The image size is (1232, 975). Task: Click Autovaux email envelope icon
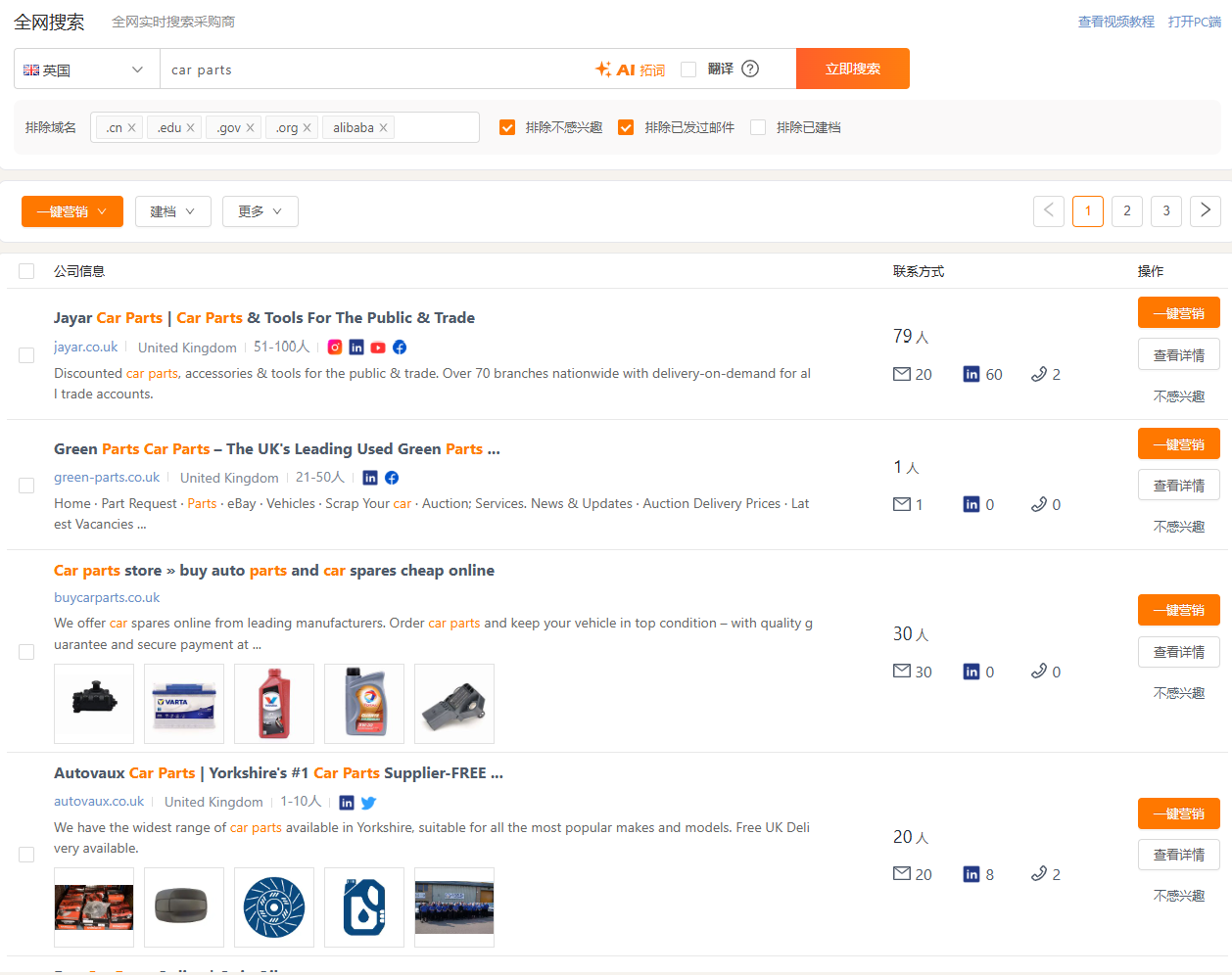pyautogui.click(x=902, y=873)
